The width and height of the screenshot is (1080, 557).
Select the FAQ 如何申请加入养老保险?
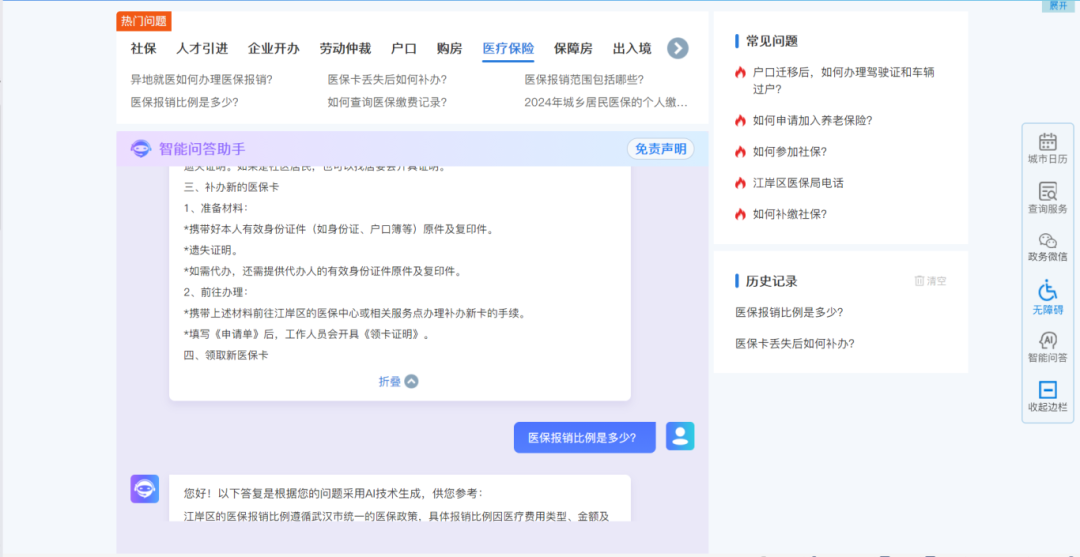[x=812, y=120]
